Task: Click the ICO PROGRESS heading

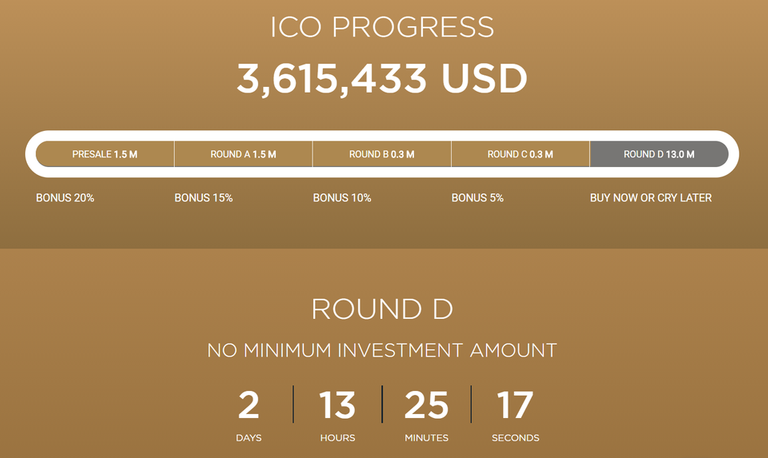Action: click(x=383, y=28)
